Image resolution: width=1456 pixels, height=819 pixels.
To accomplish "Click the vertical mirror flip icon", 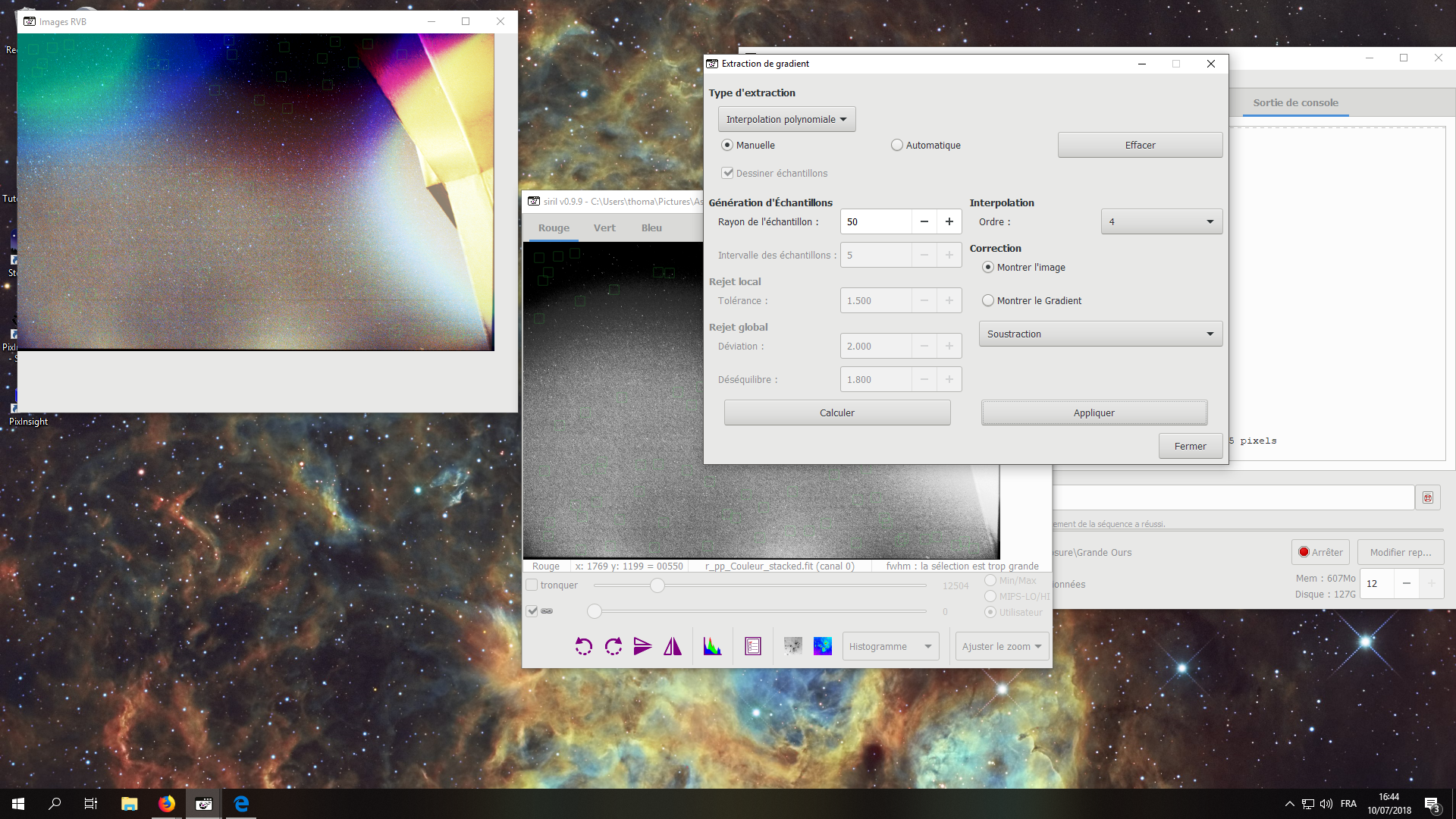I will click(643, 646).
